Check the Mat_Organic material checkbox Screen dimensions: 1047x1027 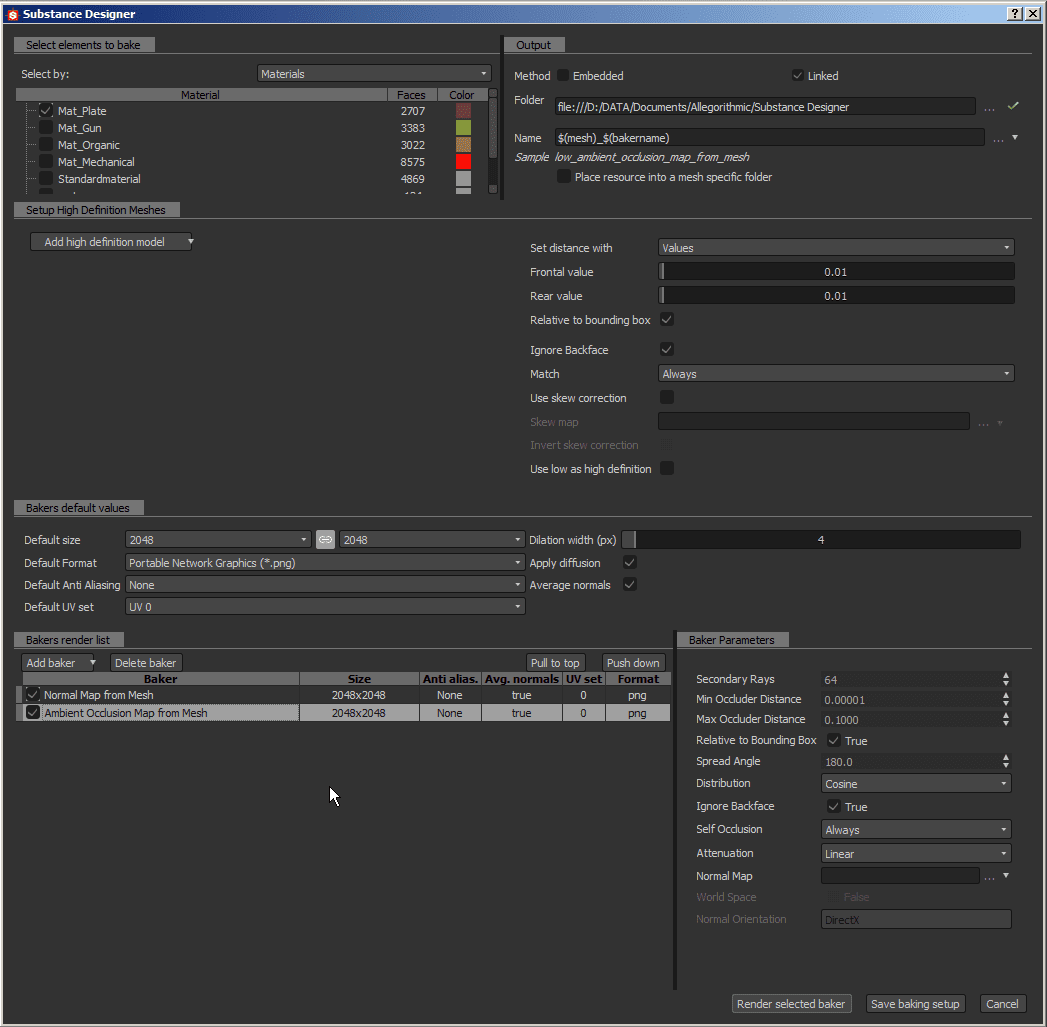tap(46, 144)
